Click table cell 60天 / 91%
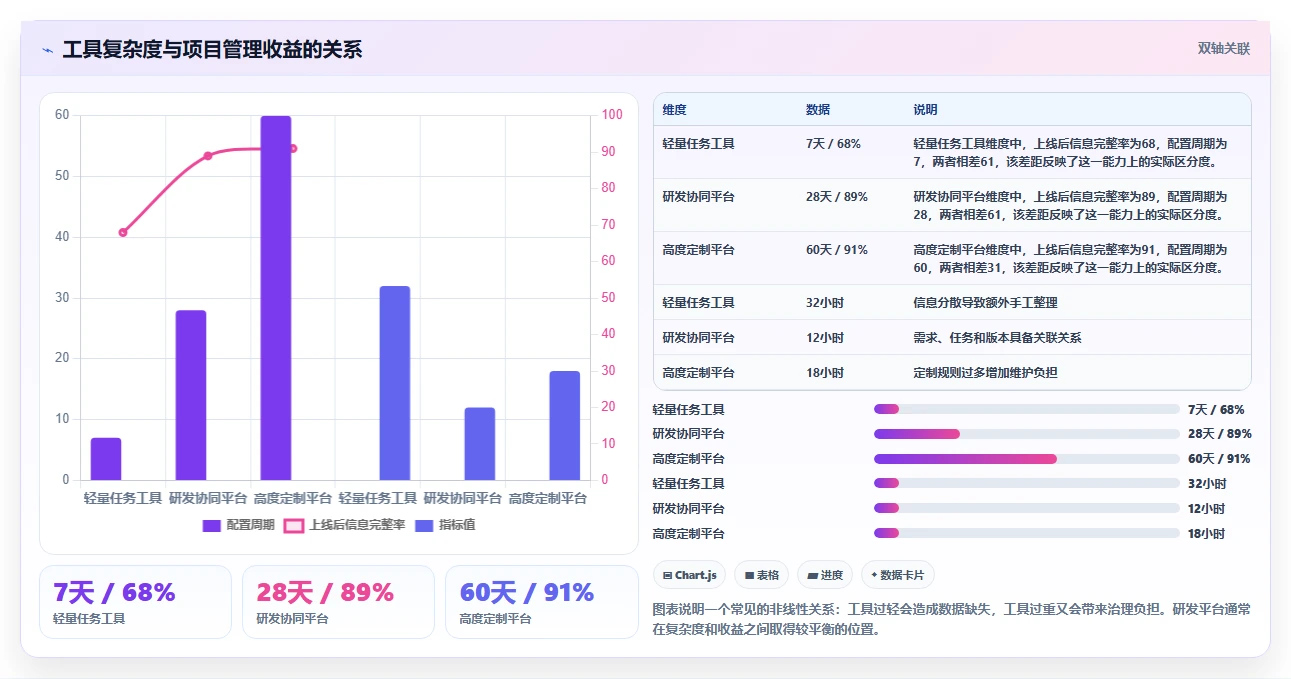1291x679 pixels. (837, 250)
